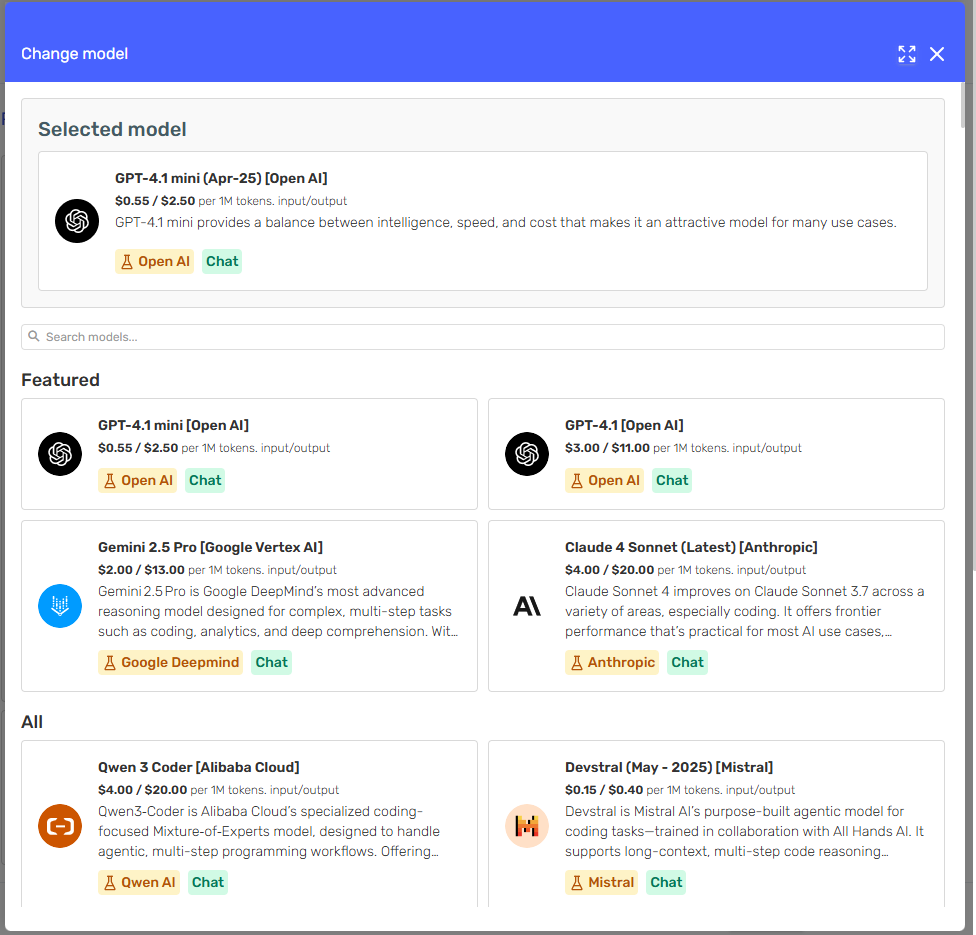Pick Devstral (May - 2025) [Mistral] model

tap(716, 823)
